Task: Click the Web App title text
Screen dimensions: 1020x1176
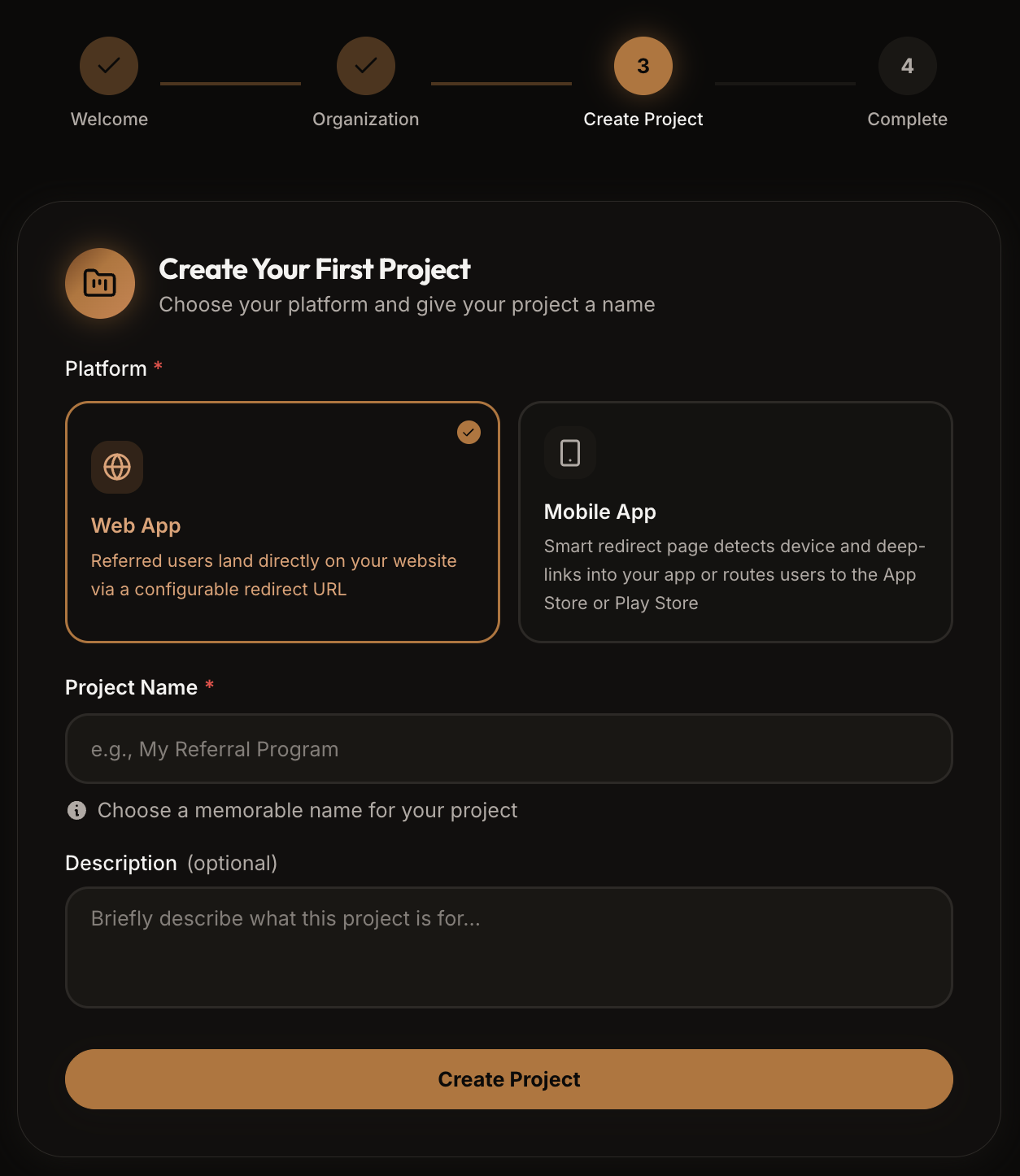Action: [136, 525]
